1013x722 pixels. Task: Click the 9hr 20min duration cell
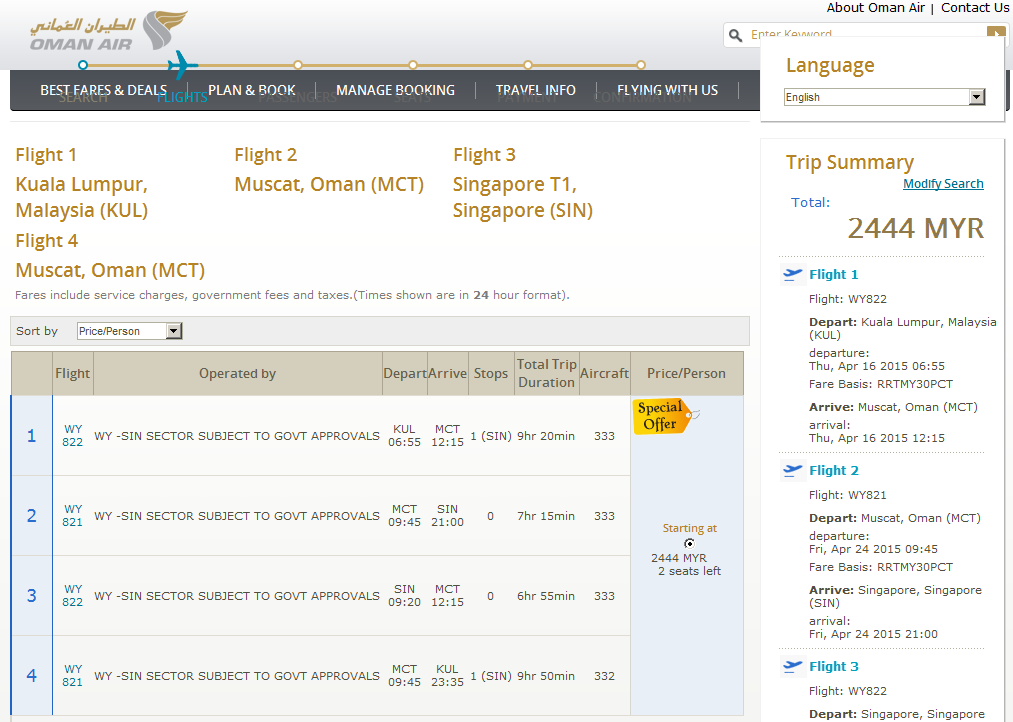[546, 436]
